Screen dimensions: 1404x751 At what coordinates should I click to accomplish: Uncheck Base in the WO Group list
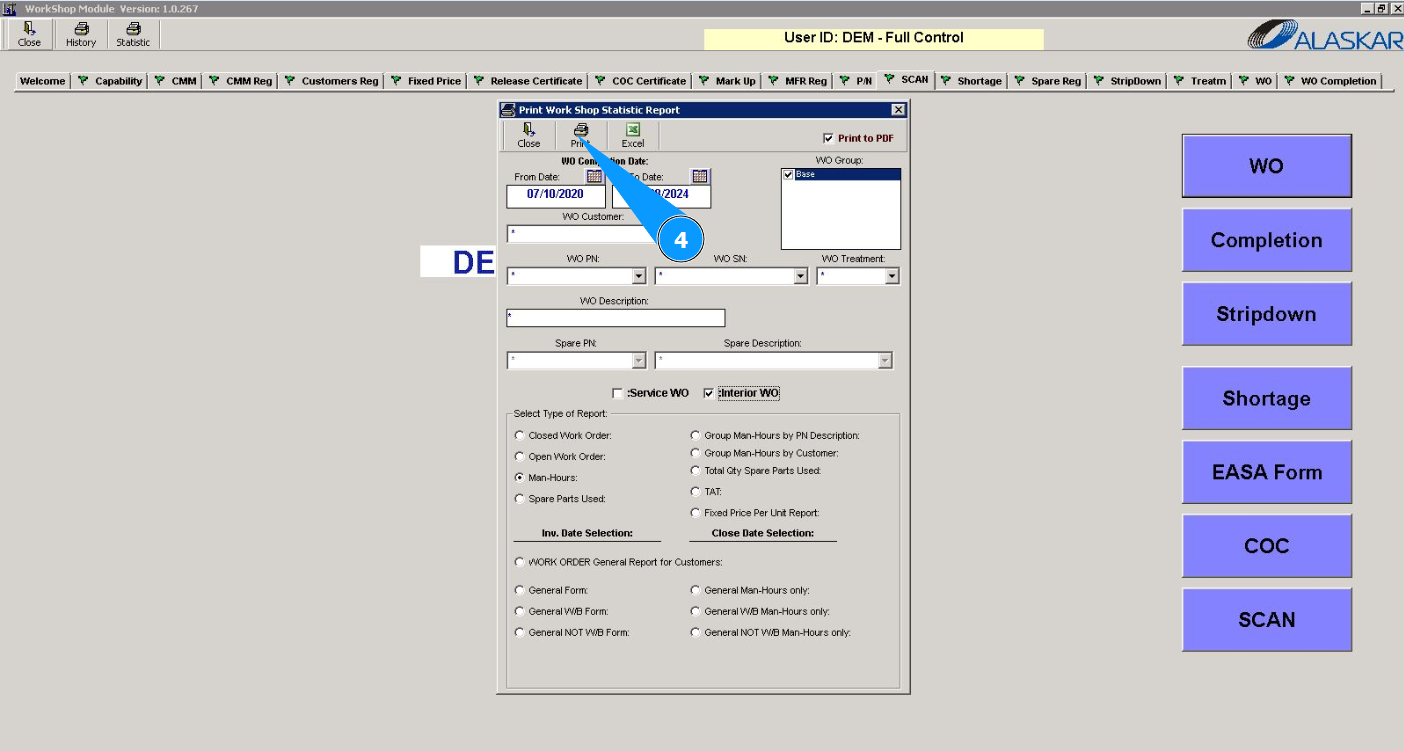789,174
